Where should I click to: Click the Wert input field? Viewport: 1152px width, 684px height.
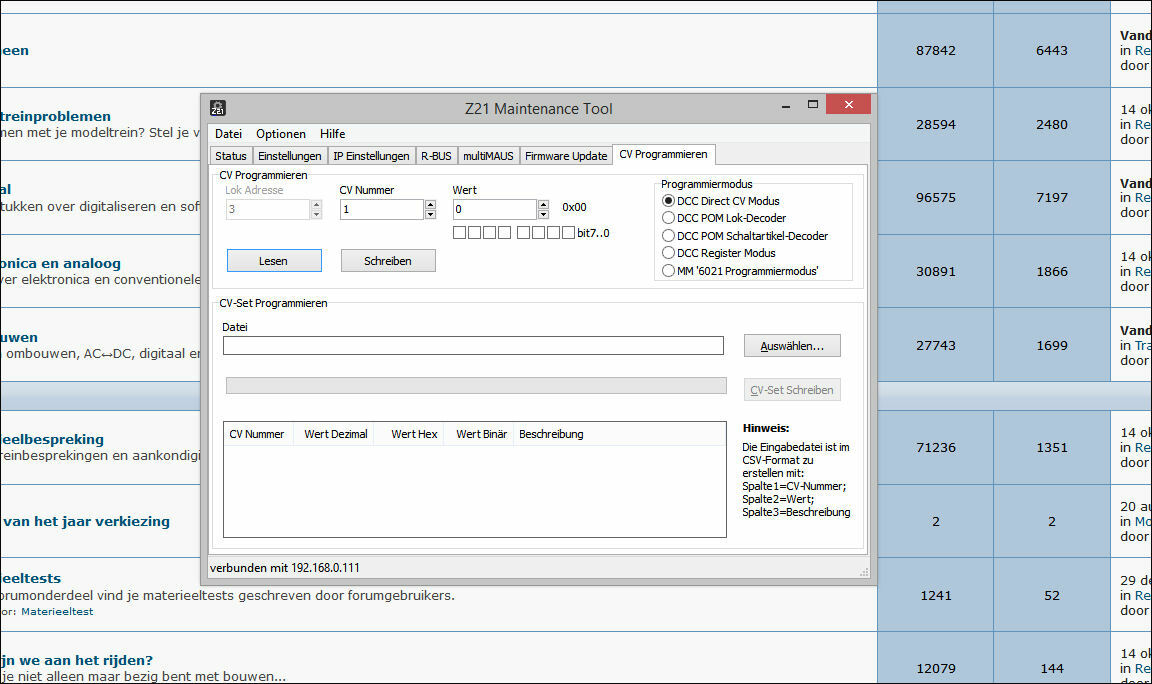tap(495, 209)
